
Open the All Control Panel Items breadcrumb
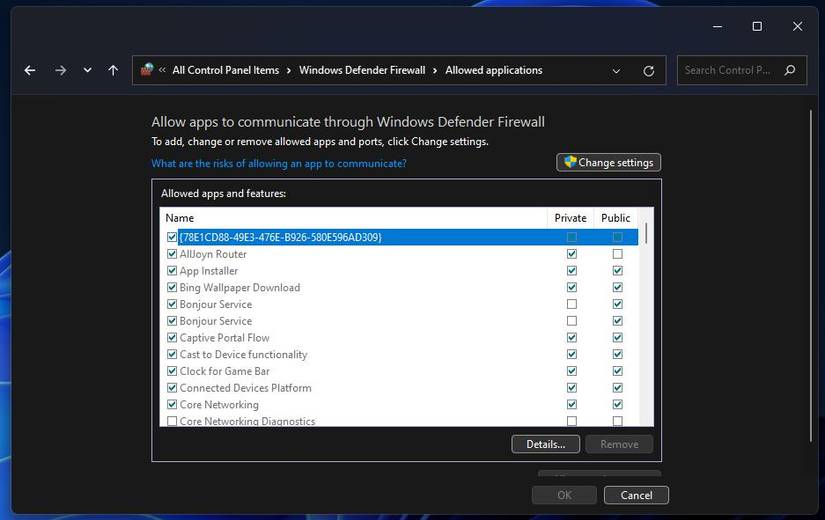(x=226, y=70)
